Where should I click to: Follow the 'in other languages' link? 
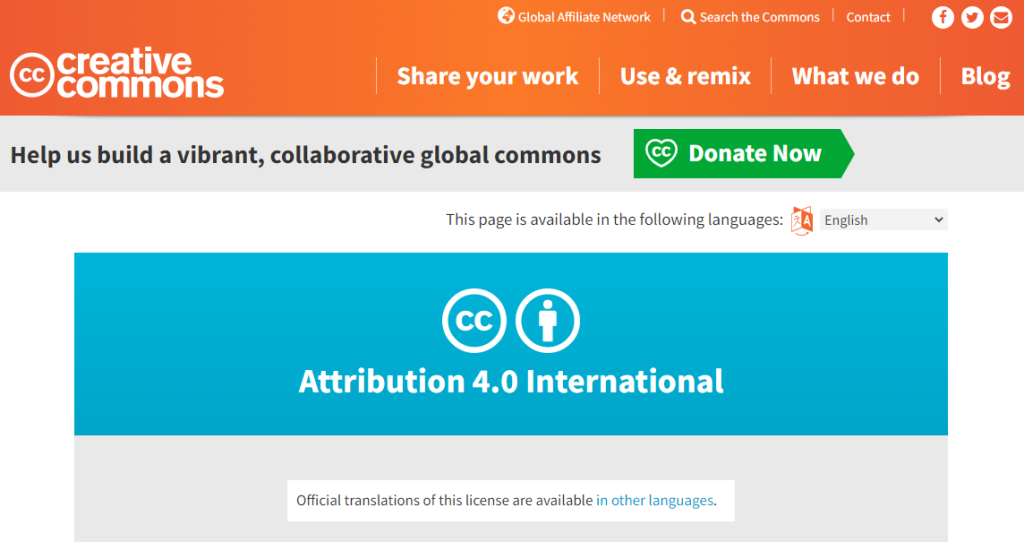[655, 500]
